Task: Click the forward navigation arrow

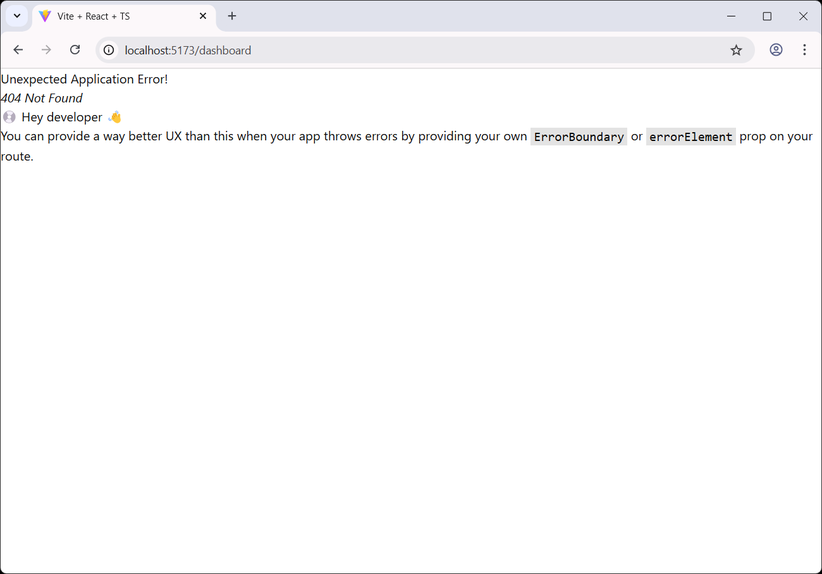Action: (47, 50)
